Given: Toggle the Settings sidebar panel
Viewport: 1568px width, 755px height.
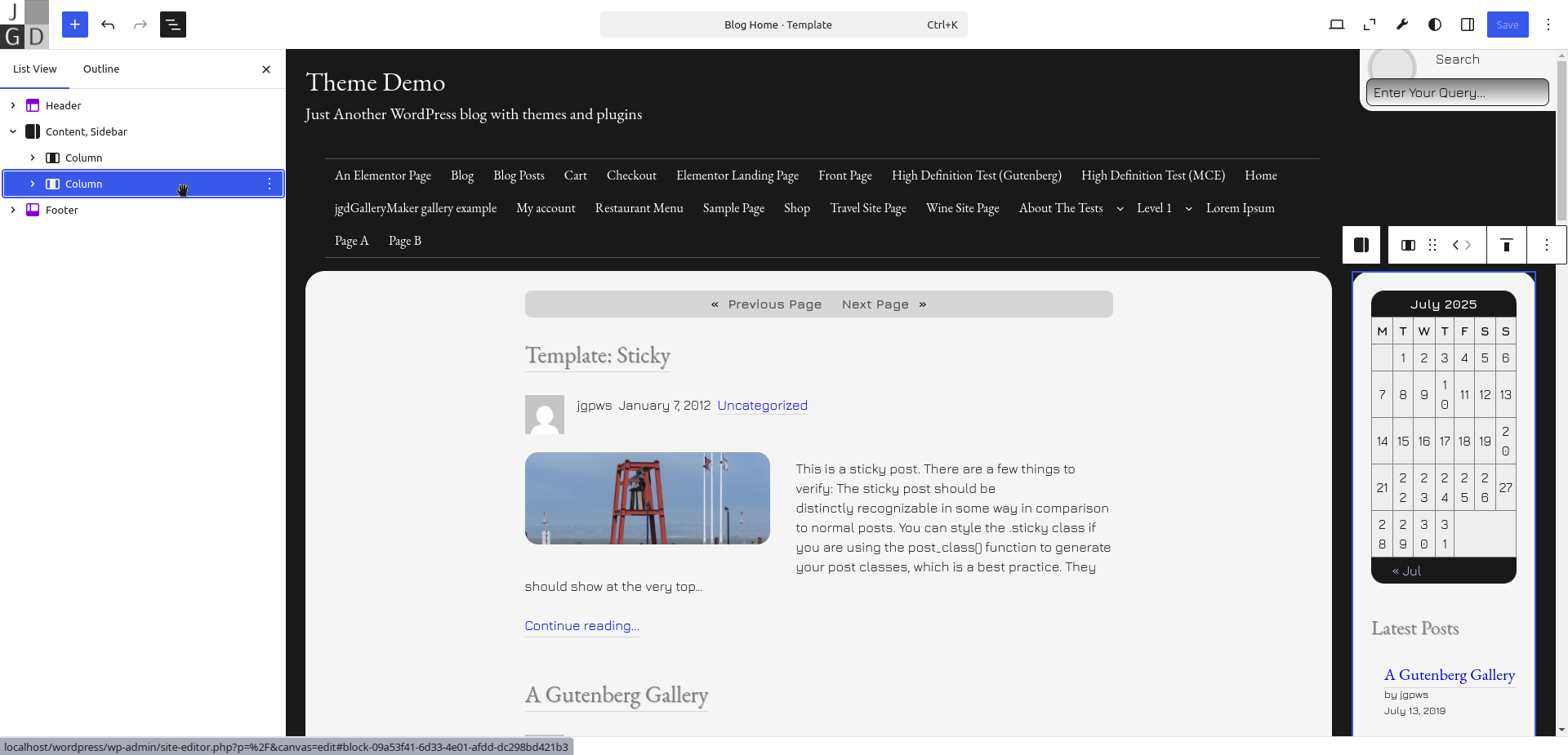Looking at the screenshot, I should 1468,24.
